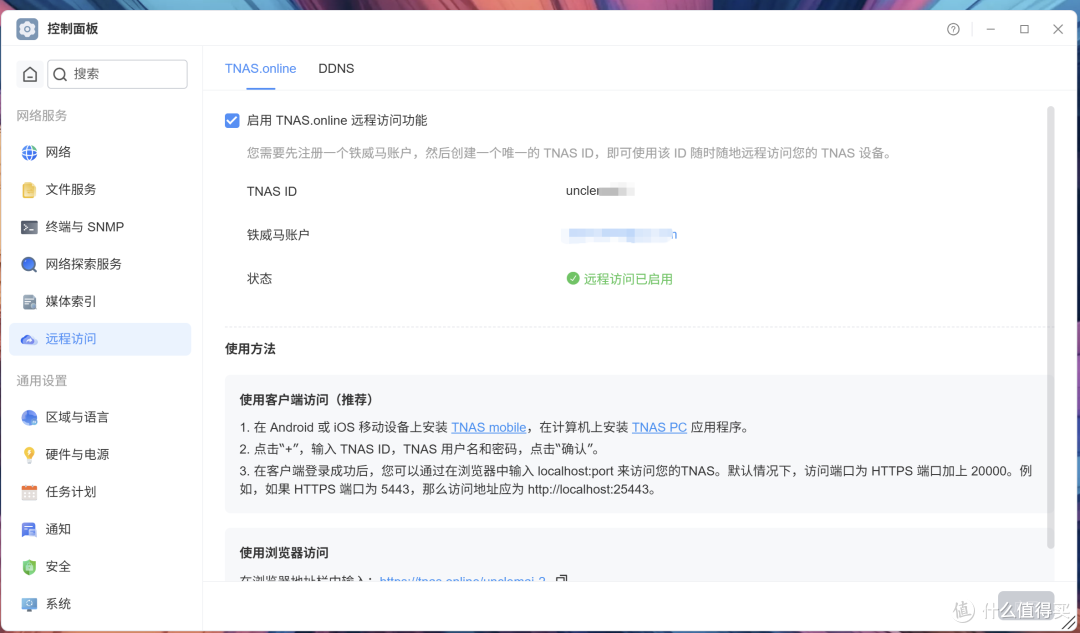This screenshot has width=1080, height=633.
Task: Copy the browser access URL icon
Action: [x=561, y=579]
